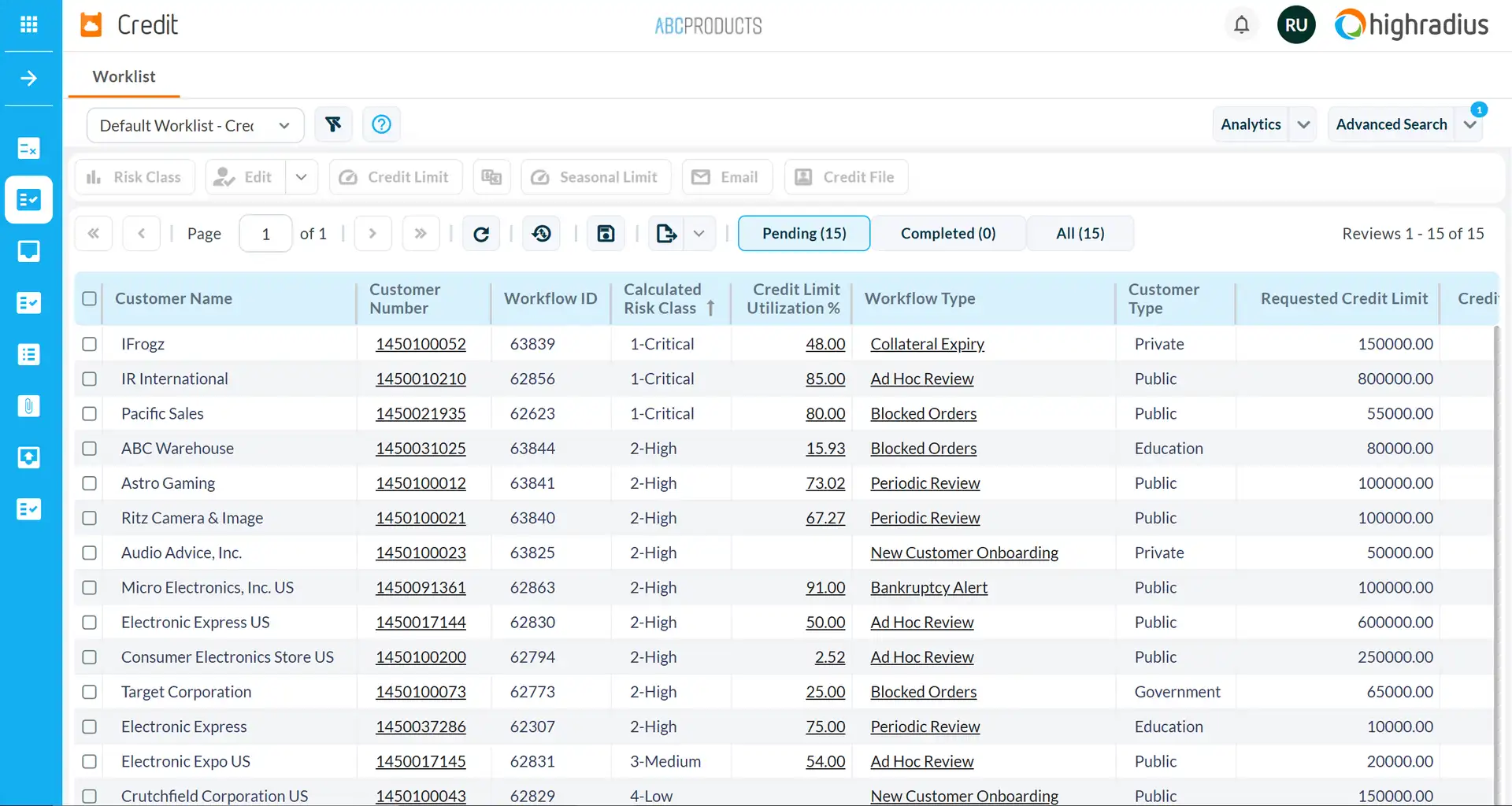Click the Credit app logo icon
Image resolution: width=1512 pixels, height=806 pixels.
pyautogui.click(x=91, y=24)
